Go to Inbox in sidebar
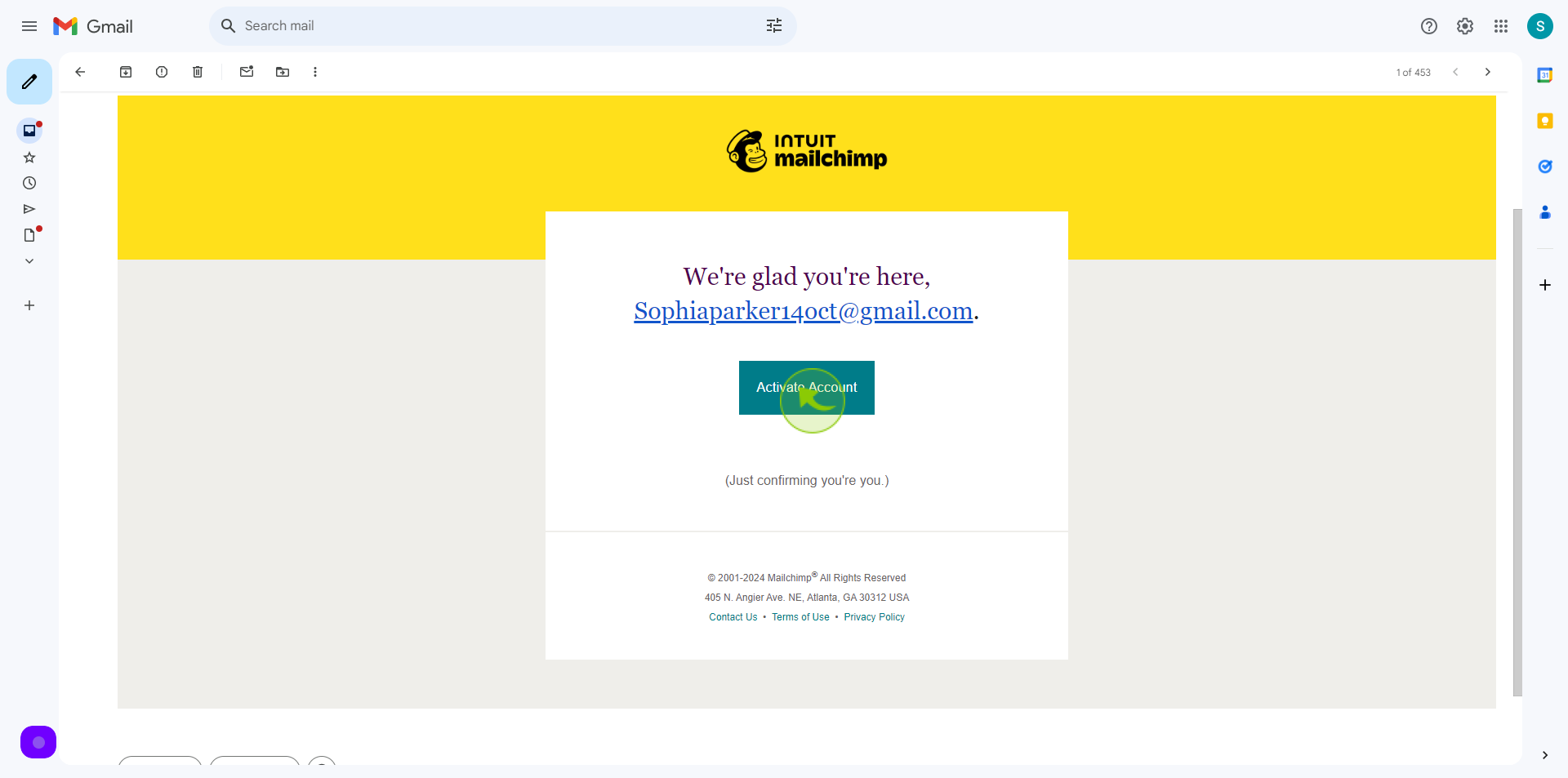The image size is (1568, 778). (29, 131)
